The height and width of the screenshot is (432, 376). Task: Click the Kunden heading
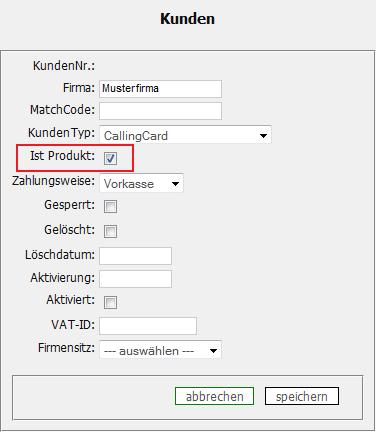187,19
